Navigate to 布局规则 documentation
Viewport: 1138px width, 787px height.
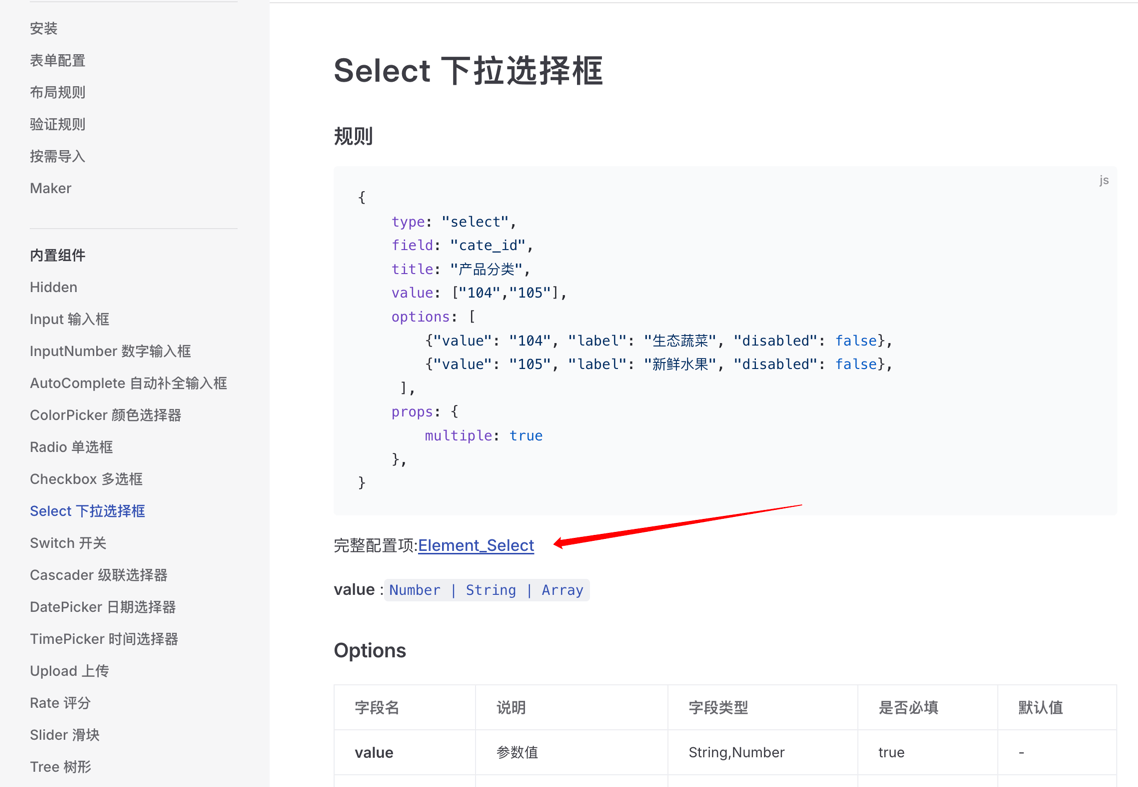point(58,92)
